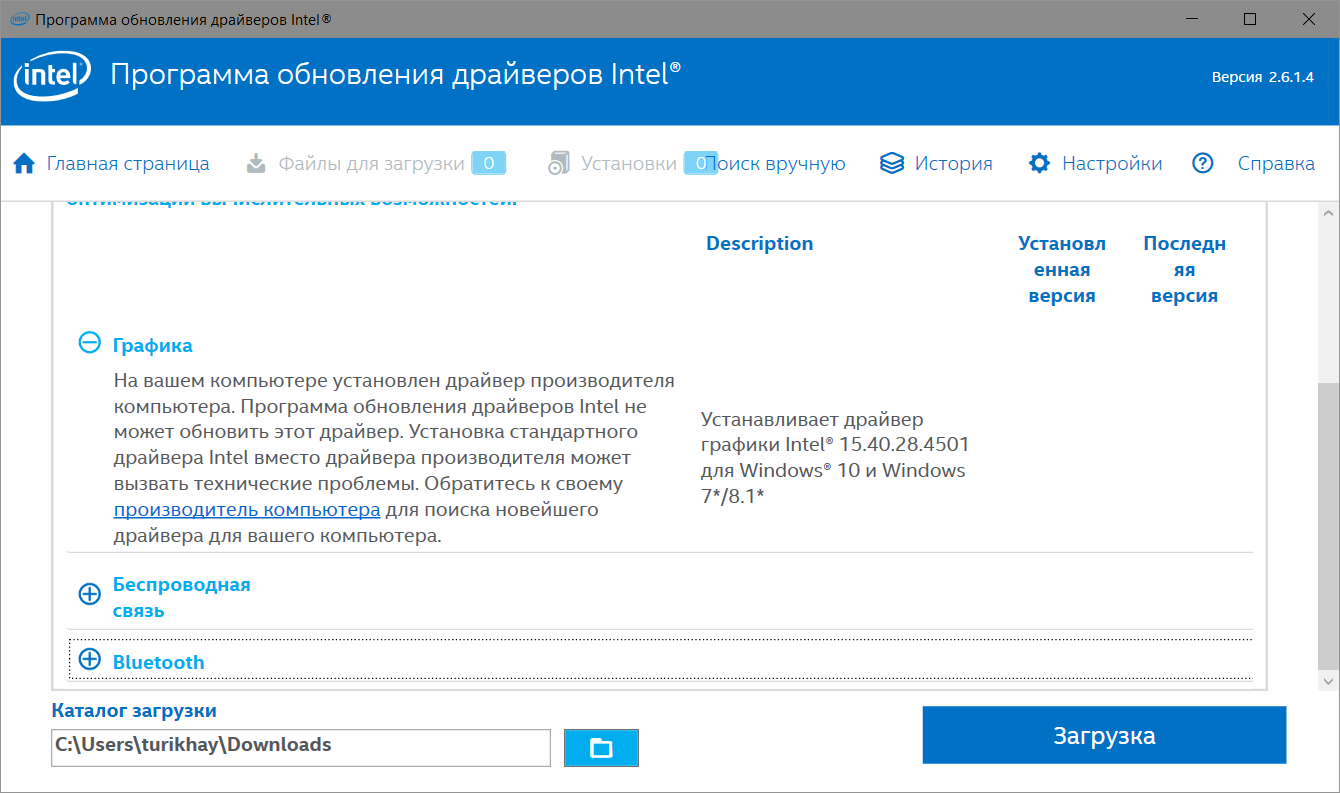Click the files download counter badge

click(x=489, y=163)
